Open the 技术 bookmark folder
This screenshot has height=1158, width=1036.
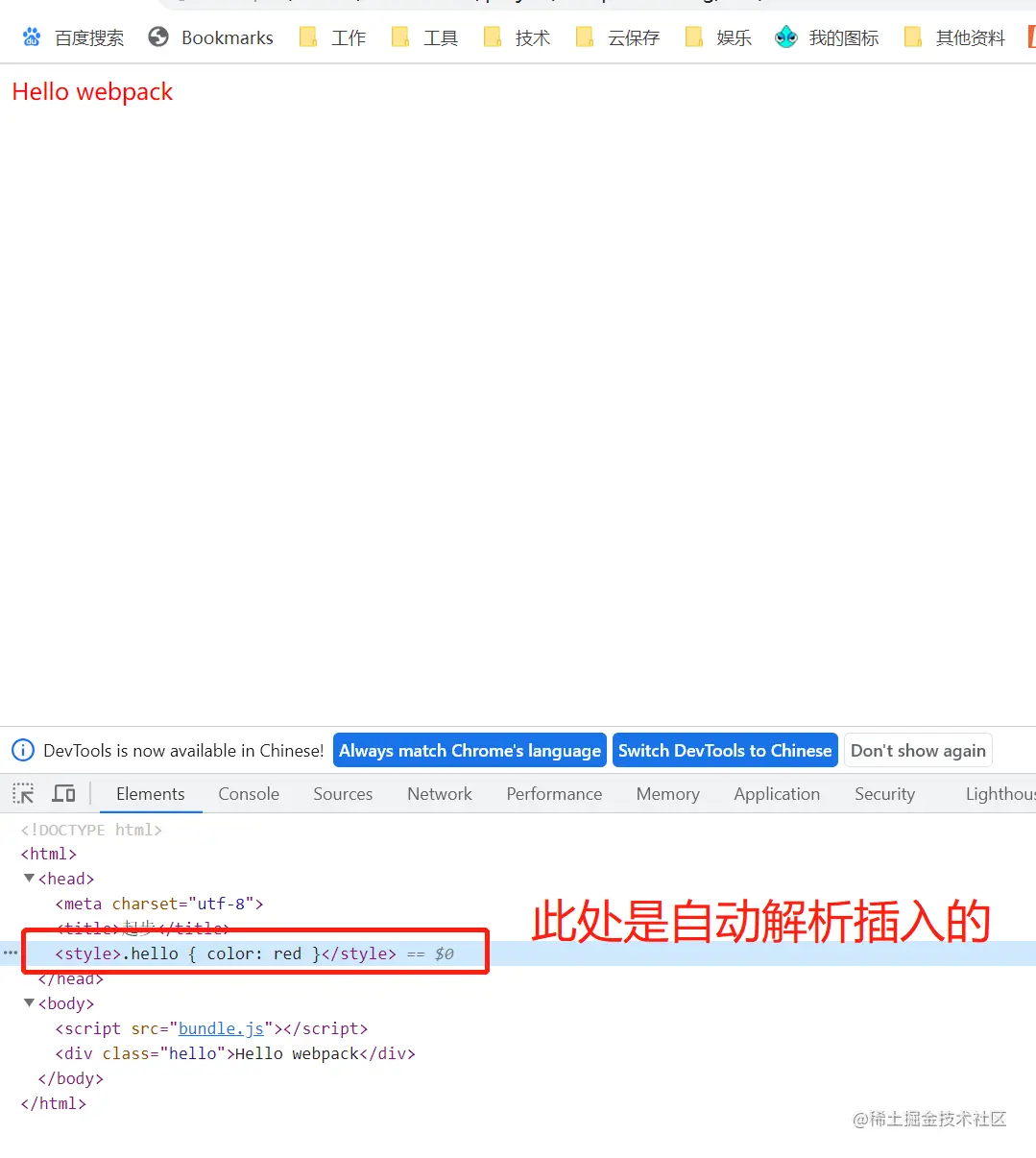pyautogui.click(x=517, y=37)
